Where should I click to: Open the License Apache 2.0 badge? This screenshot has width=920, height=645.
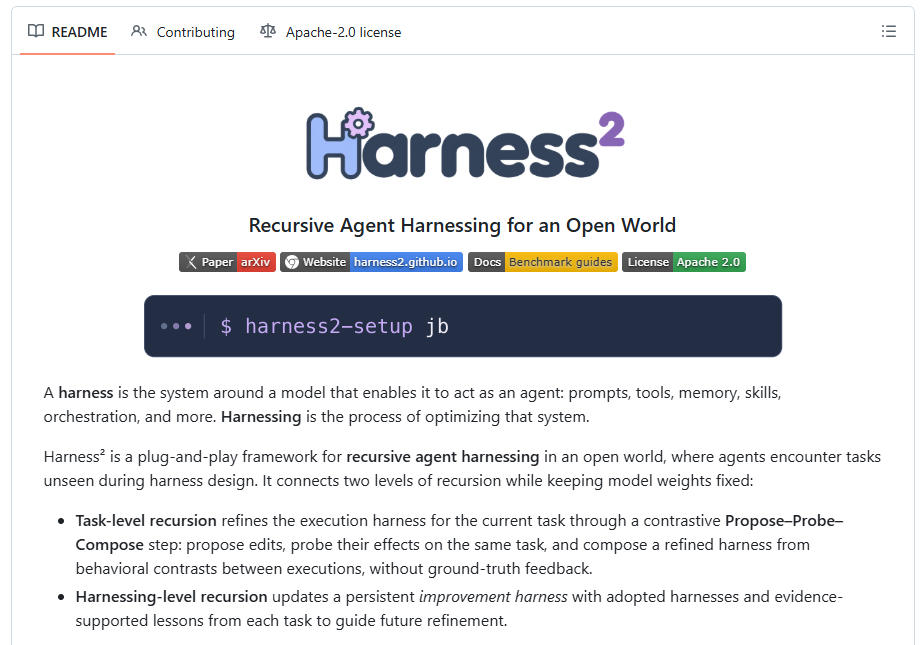(x=684, y=262)
